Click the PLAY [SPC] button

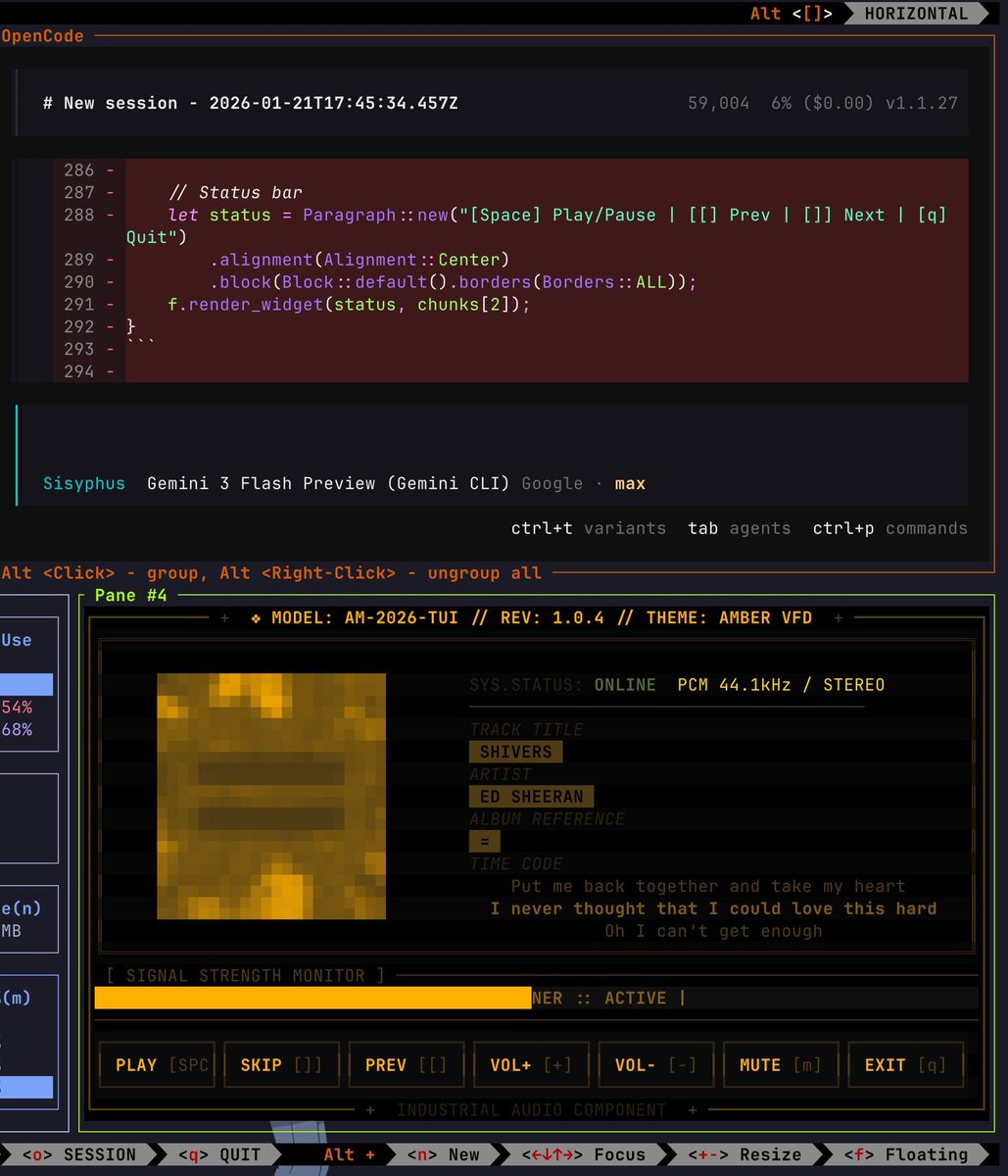(155, 1065)
